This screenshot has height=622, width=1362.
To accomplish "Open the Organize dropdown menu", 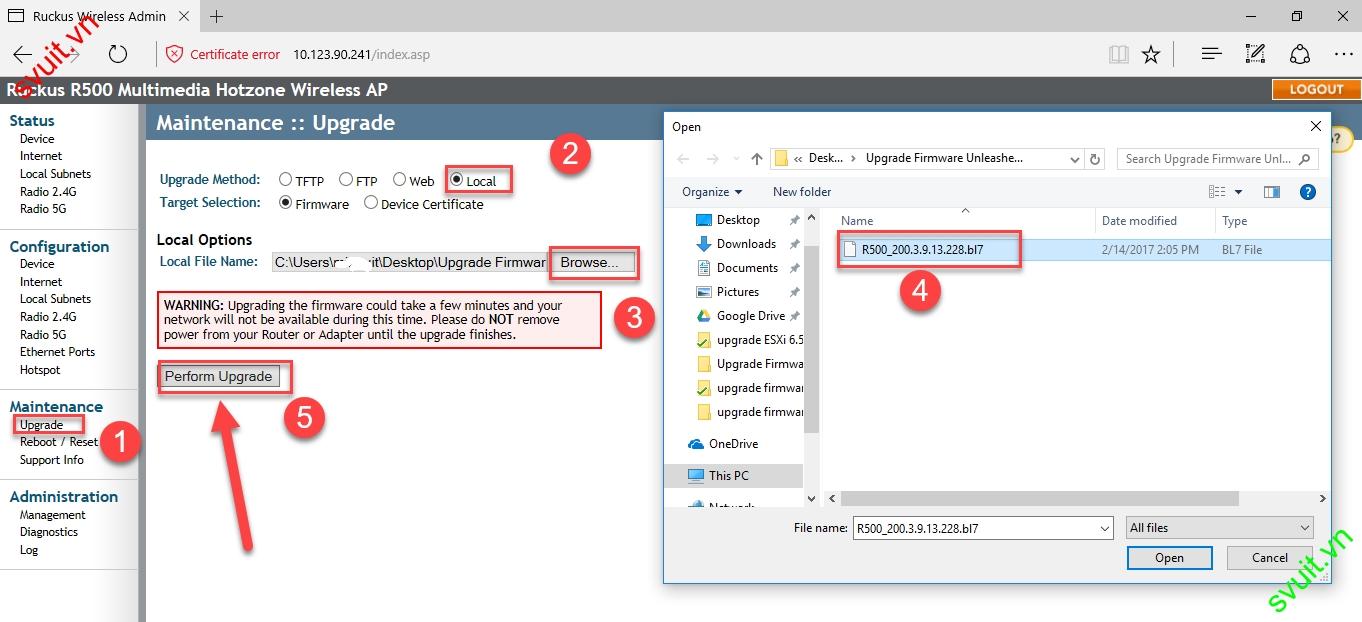I will pos(712,192).
